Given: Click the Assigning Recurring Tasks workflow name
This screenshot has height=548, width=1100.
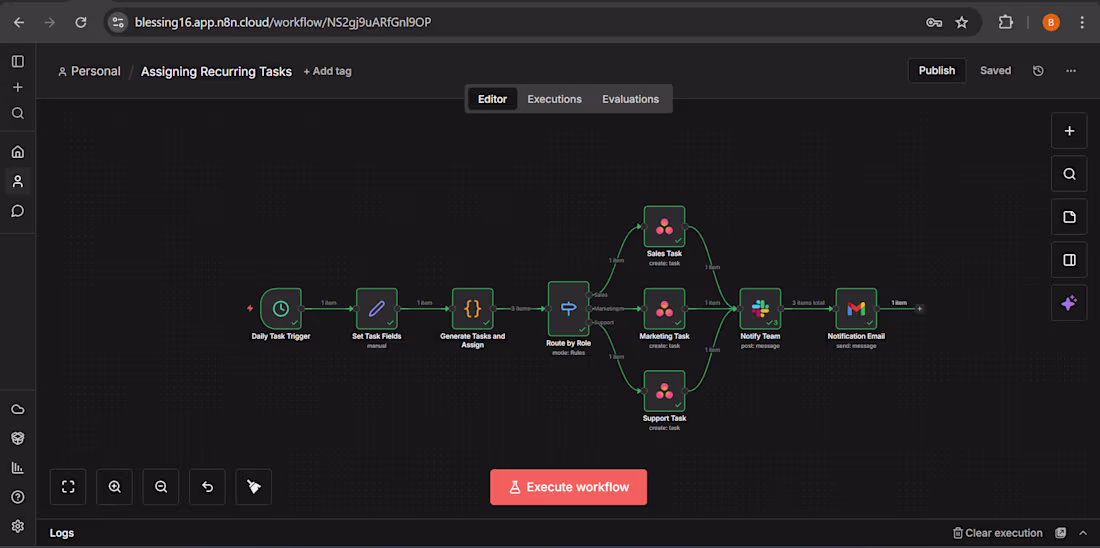Looking at the screenshot, I should tap(216, 72).
